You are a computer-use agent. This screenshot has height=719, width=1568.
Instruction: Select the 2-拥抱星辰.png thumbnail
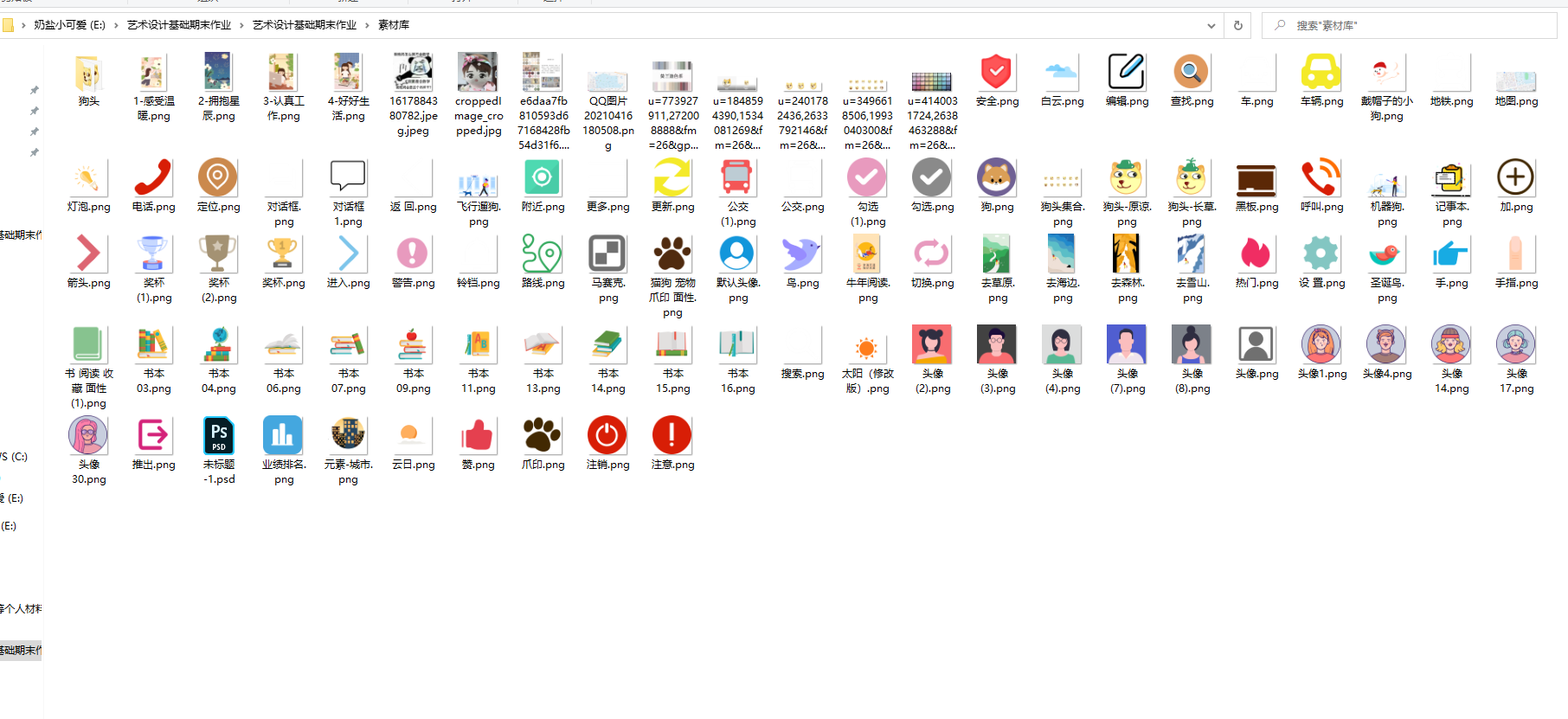218,72
